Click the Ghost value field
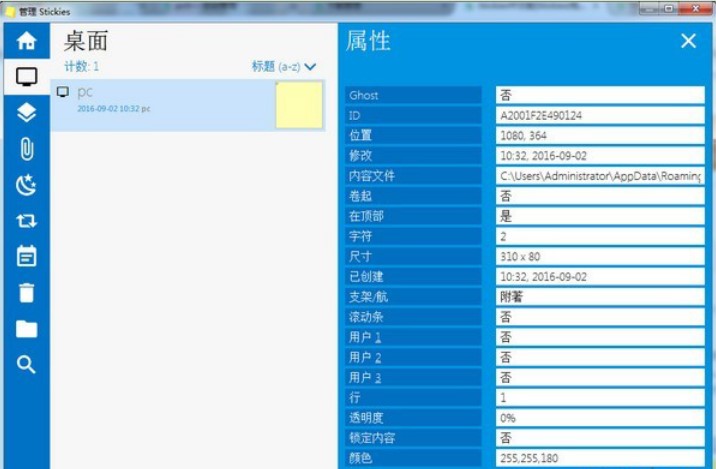The image size is (716, 469). pyautogui.click(x=600, y=95)
